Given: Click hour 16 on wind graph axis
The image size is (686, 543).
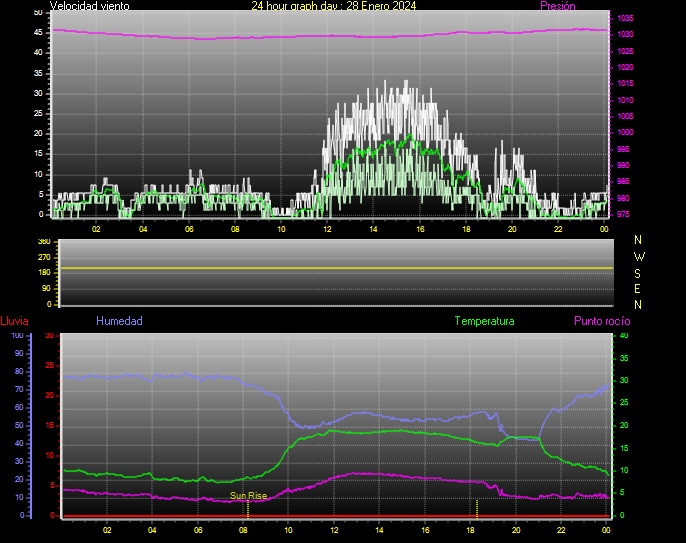Looking at the screenshot, I should pyautogui.click(x=420, y=229).
